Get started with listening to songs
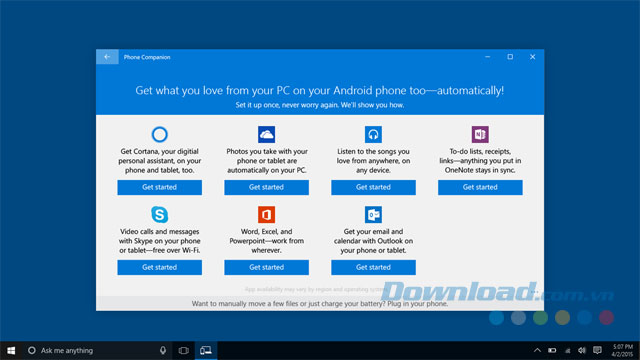 [373, 187]
